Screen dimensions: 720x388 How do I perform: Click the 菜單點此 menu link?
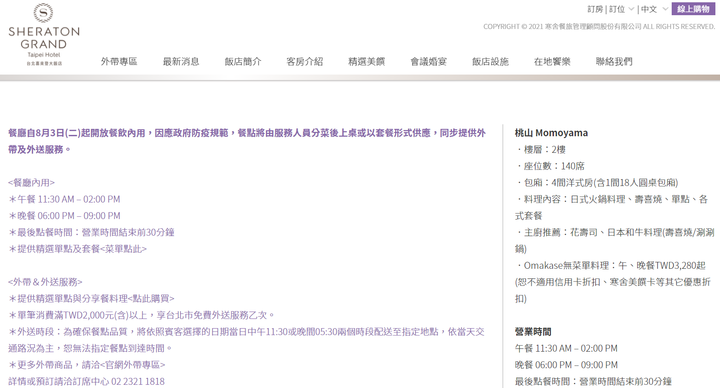point(124,249)
